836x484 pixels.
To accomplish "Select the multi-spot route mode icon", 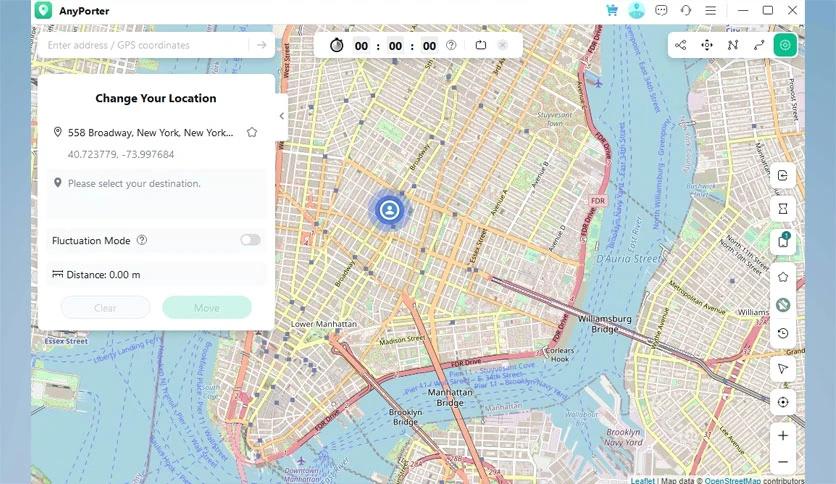I will tap(733, 45).
